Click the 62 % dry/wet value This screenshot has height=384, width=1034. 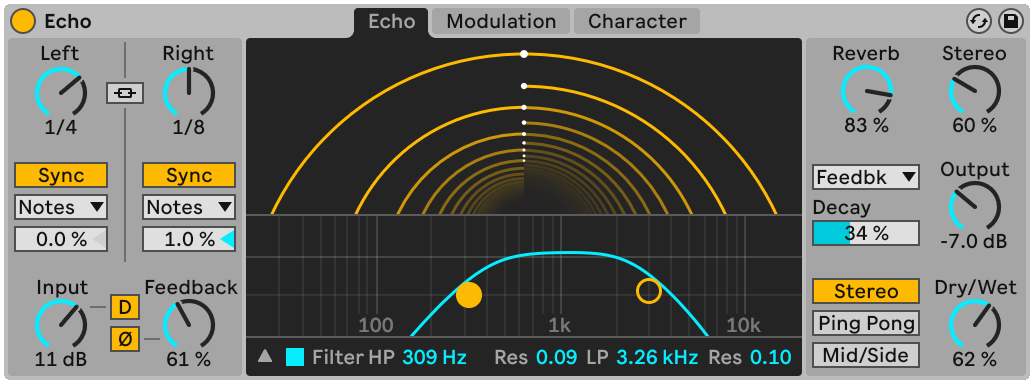coord(974,359)
